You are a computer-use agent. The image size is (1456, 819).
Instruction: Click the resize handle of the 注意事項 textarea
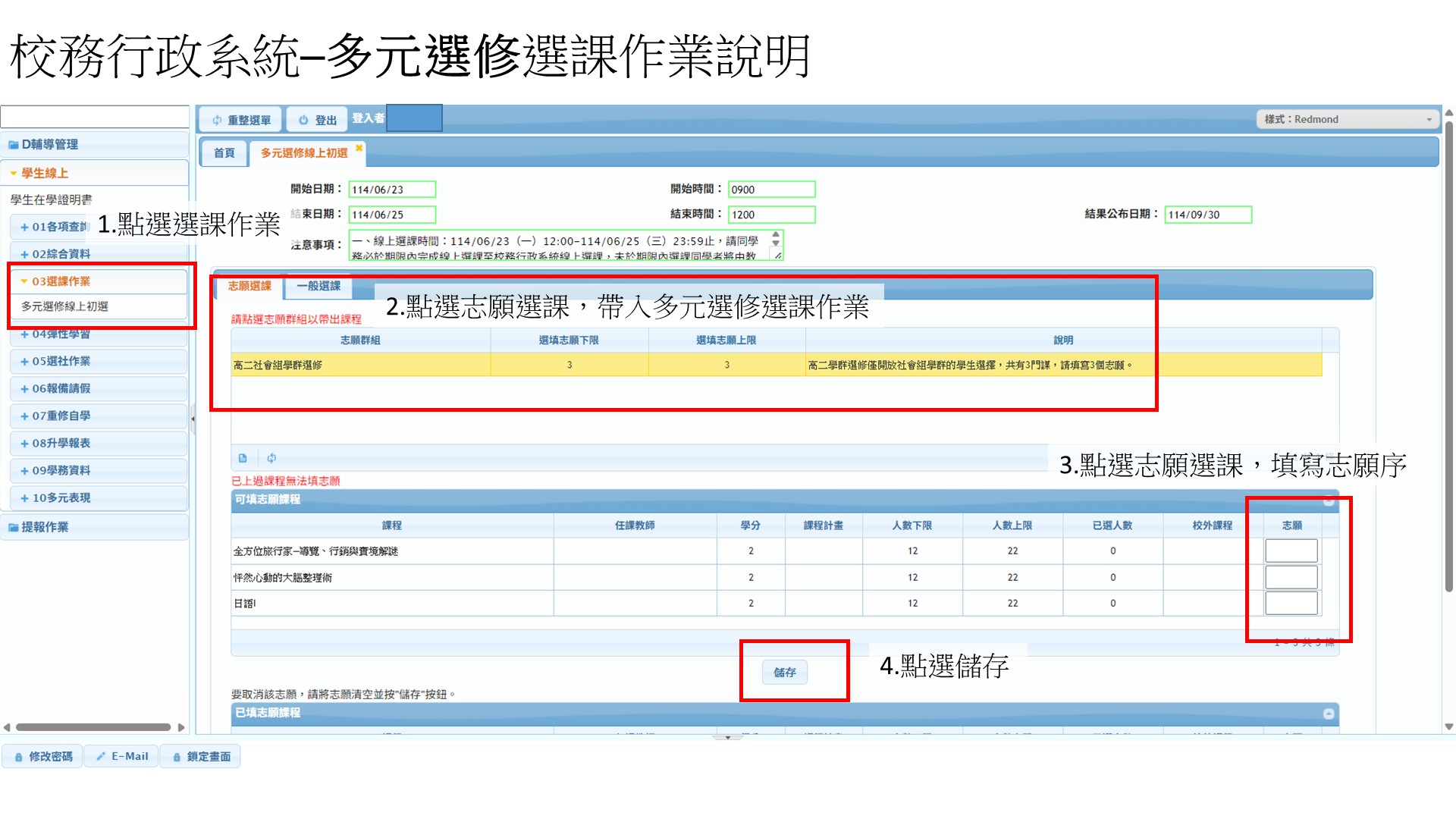[777, 256]
